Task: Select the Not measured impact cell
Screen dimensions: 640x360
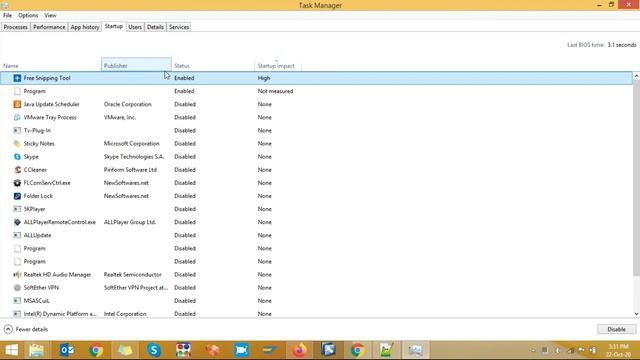Action: click(x=276, y=91)
